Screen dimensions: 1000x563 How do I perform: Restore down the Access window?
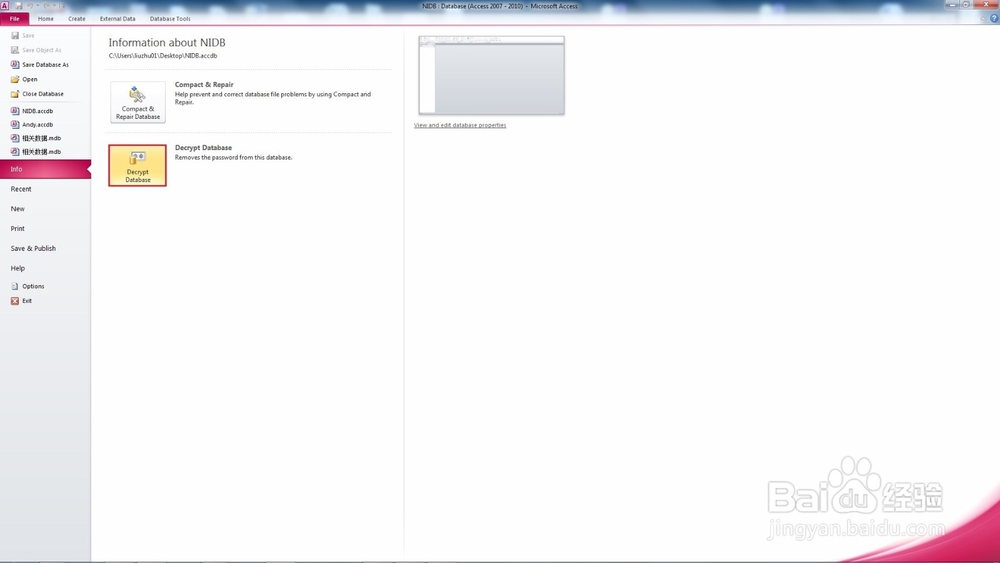[x=966, y=4]
